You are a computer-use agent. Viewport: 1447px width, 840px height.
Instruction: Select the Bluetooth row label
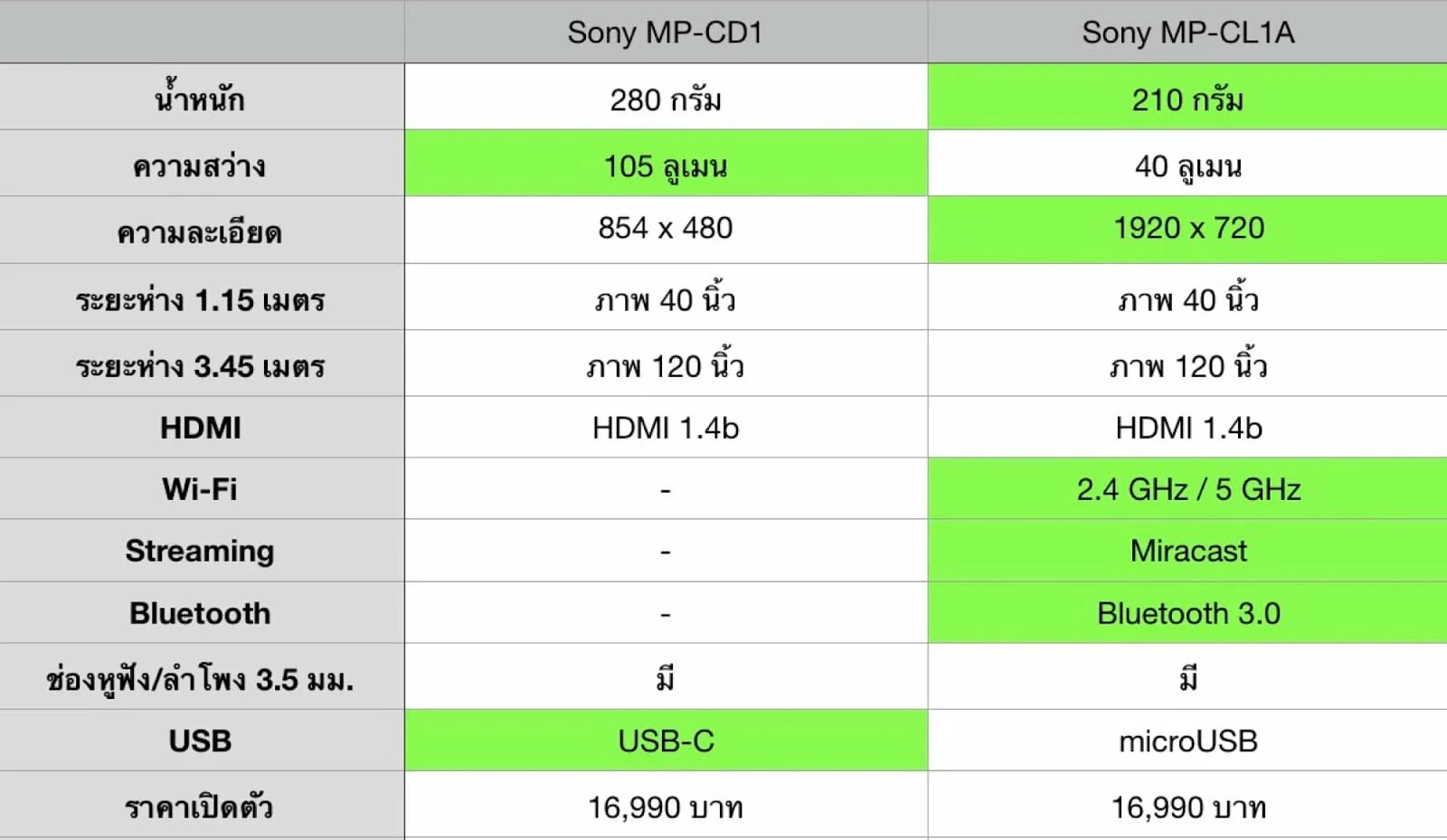click(x=202, y=612)
